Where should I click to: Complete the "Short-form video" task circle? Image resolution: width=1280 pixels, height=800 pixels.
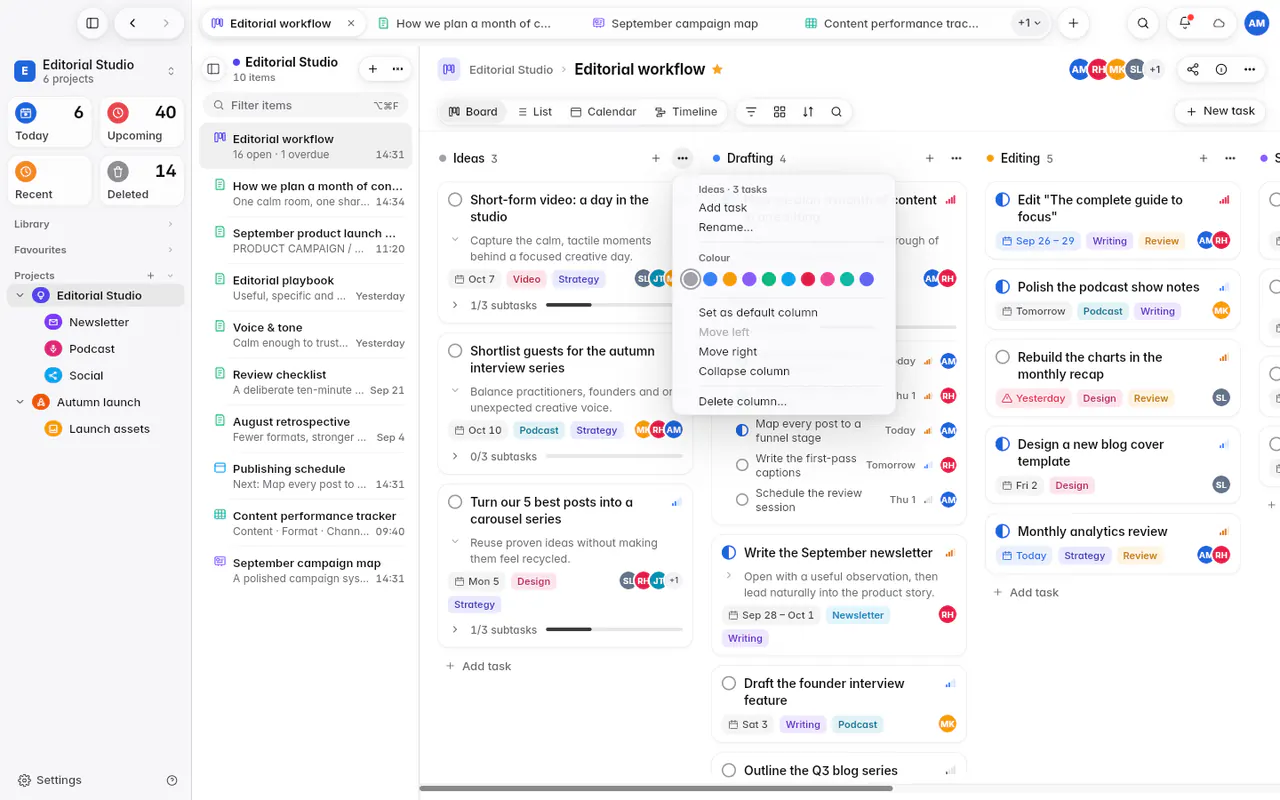[455, 200]
